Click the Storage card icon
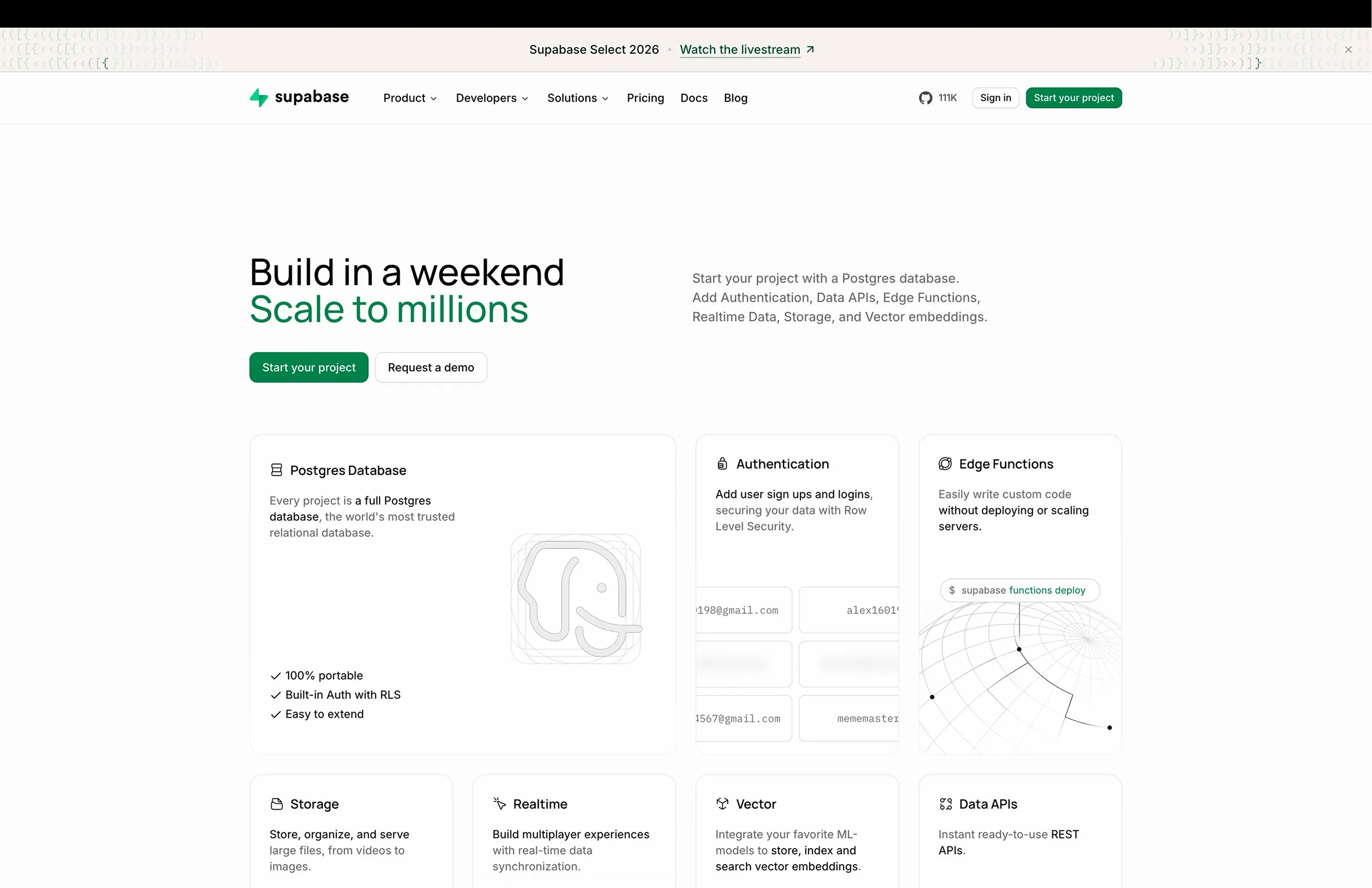 [x=277, y=804]
